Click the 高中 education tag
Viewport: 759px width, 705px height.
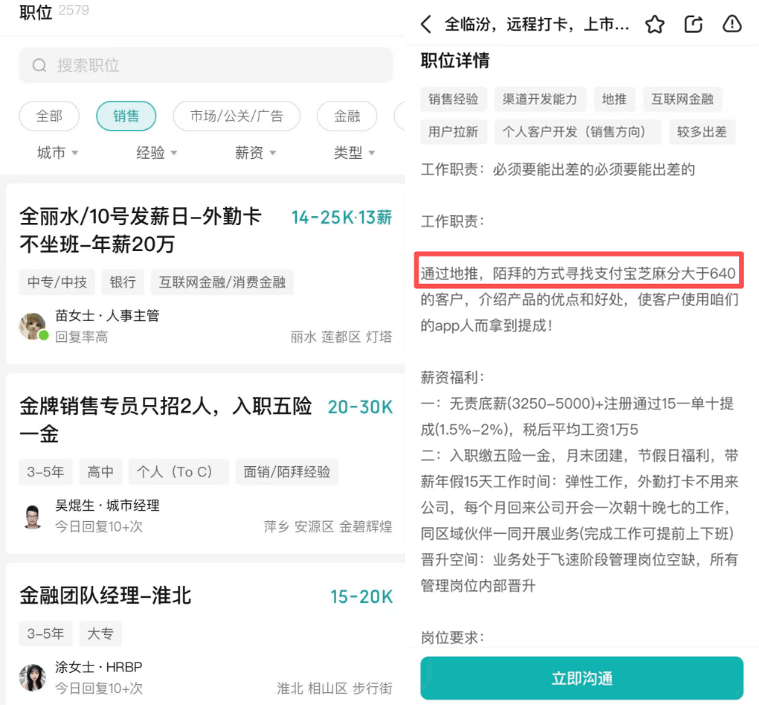[x=100, y=472]
